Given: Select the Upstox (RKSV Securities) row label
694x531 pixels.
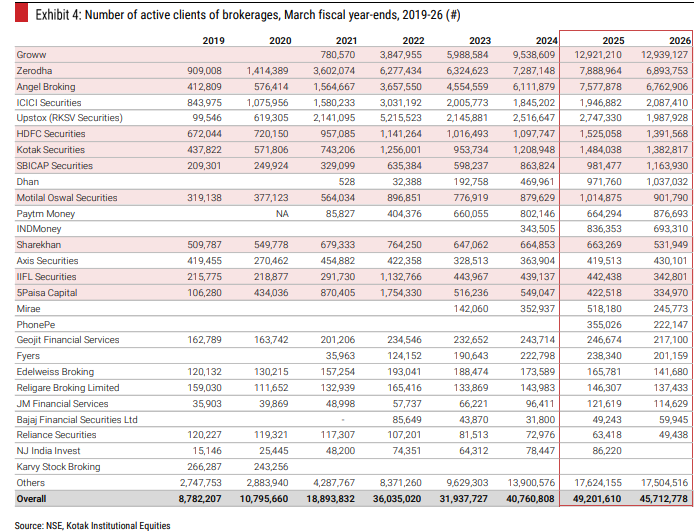Looking at the screenshot, I should tap(70, 118).
